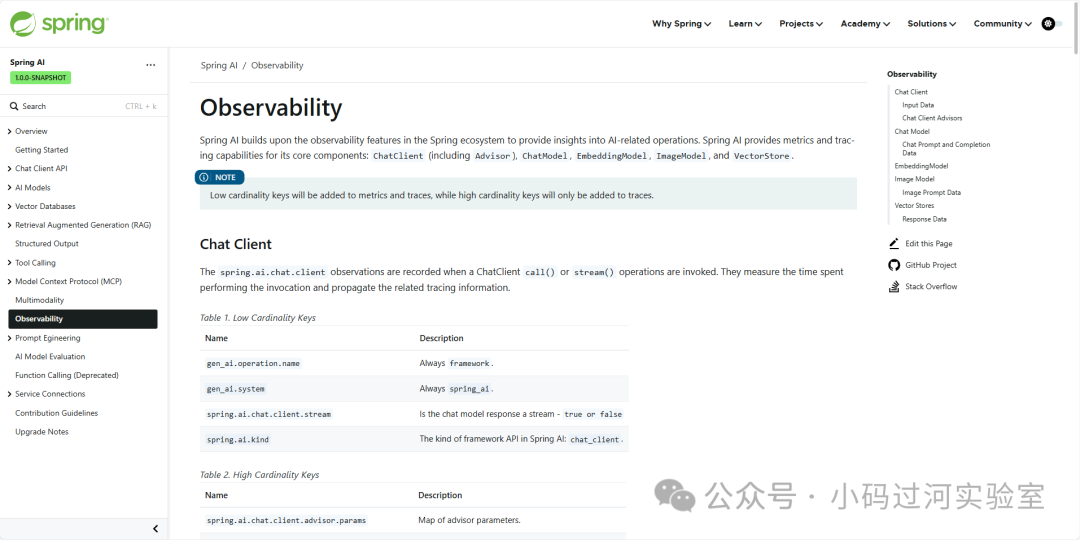Viewport: 1080px width, 540px height.
Task: Jump to Chat Prompt and Completion Data
Action: [946, 149]
